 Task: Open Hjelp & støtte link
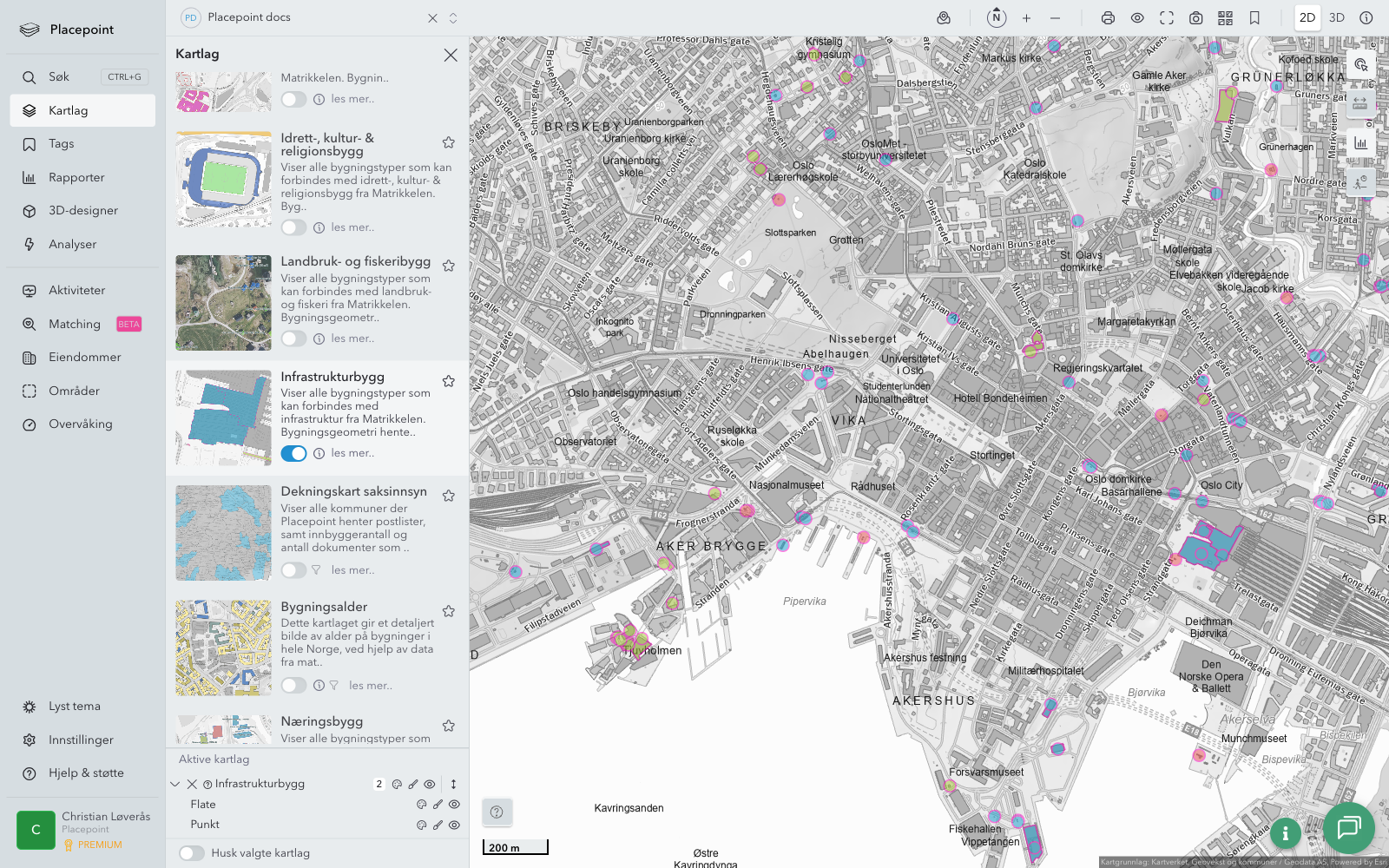click(86, 773)
